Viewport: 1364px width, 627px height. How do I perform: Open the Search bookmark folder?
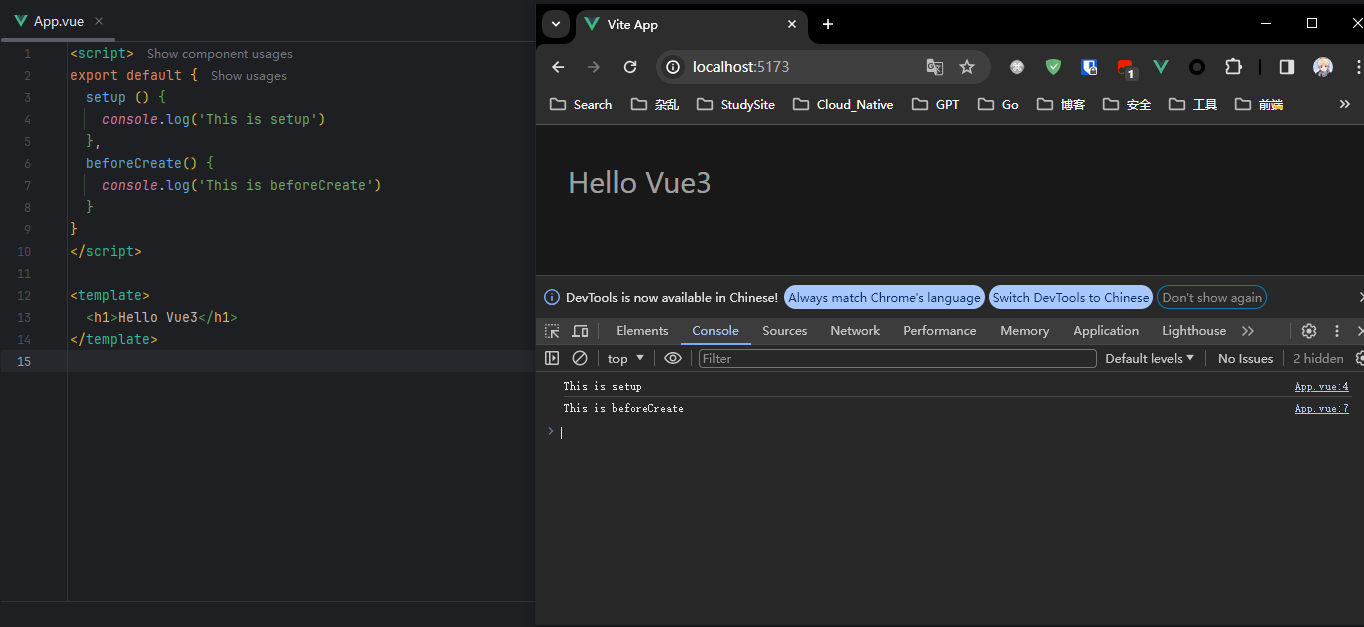(x=582, y=104)
